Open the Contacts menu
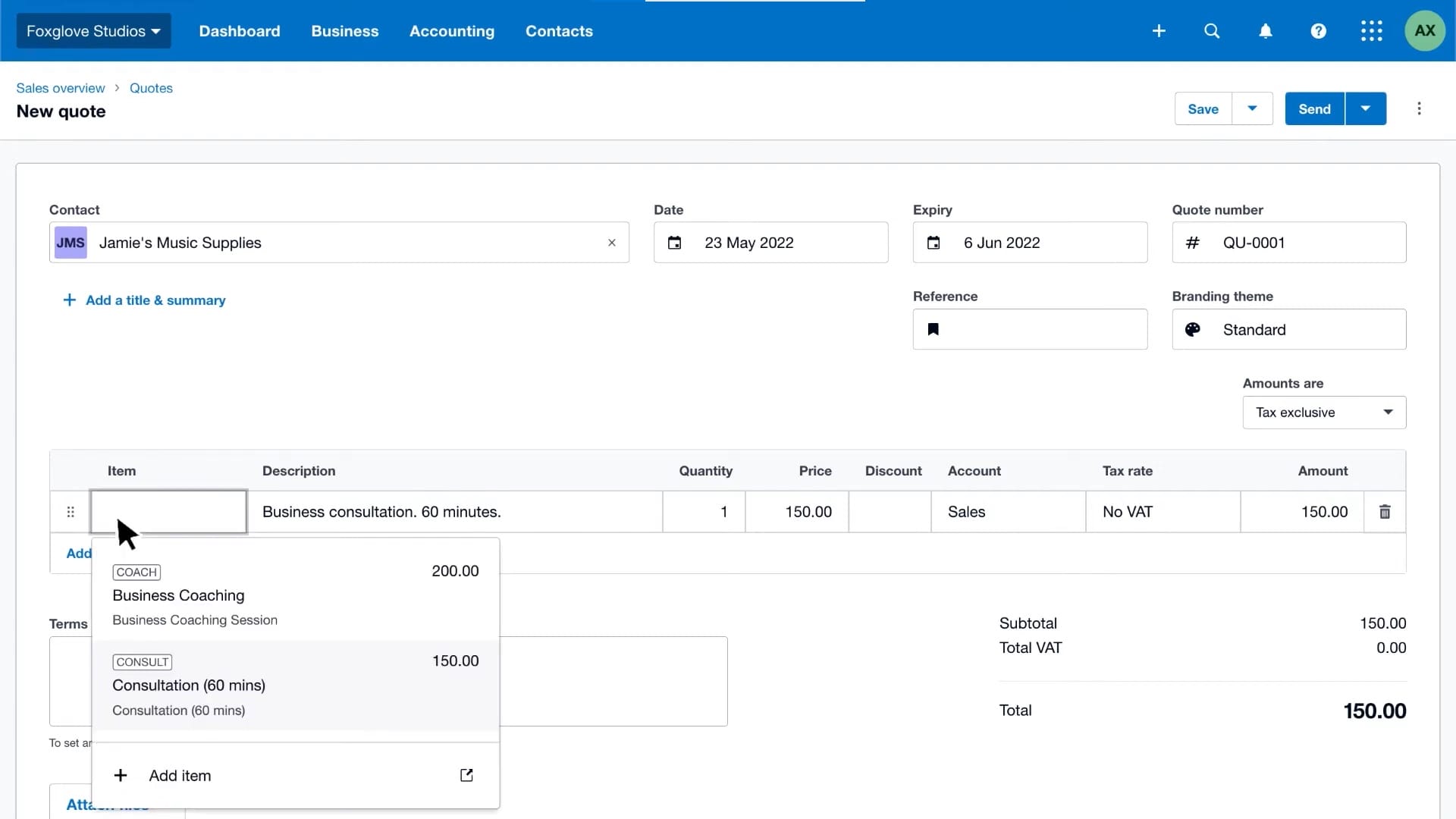This screenshot has width=1456, height=819. point(559,31)
